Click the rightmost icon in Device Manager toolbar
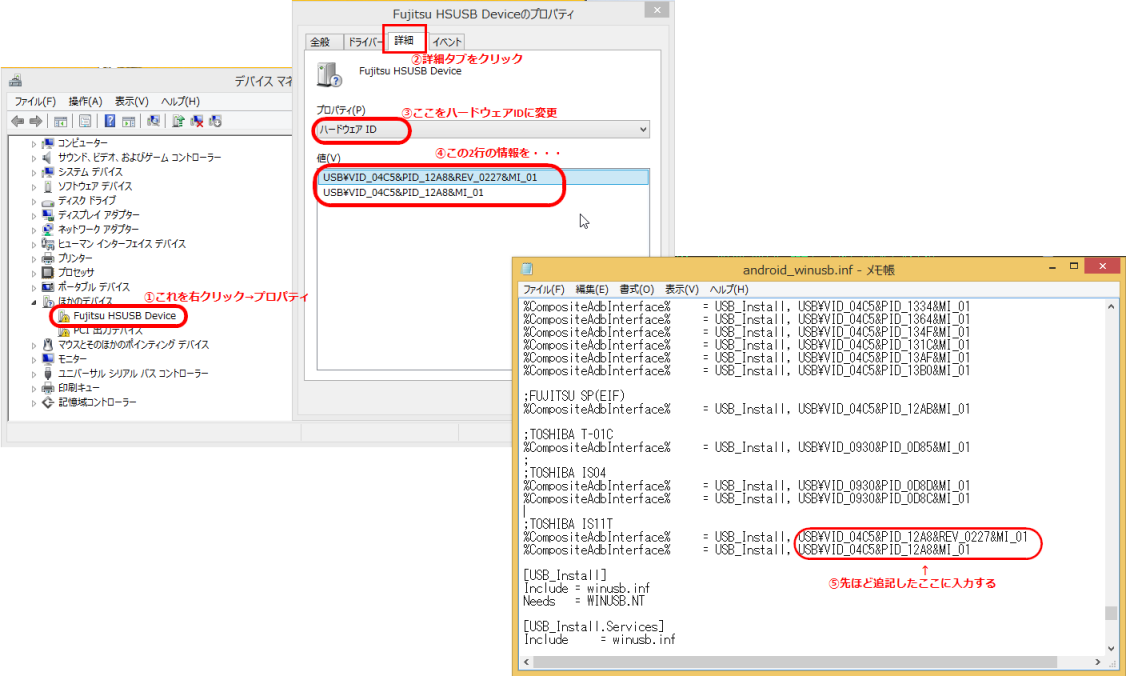Image resolution: width=1126 pixels, height=676 pixels. coord(215,121)
